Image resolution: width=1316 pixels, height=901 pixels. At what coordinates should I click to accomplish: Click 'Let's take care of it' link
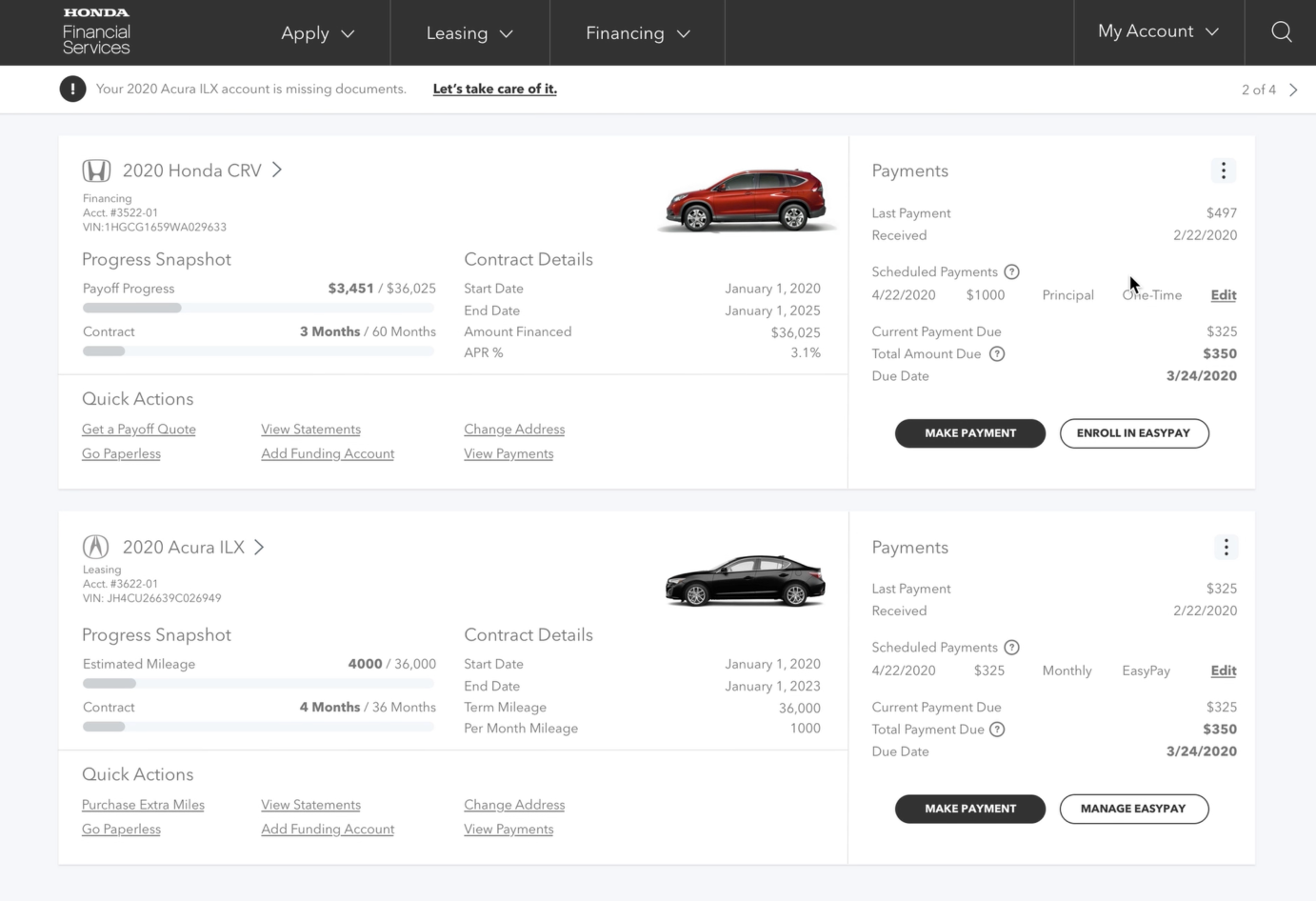click(x=495, y=89)
